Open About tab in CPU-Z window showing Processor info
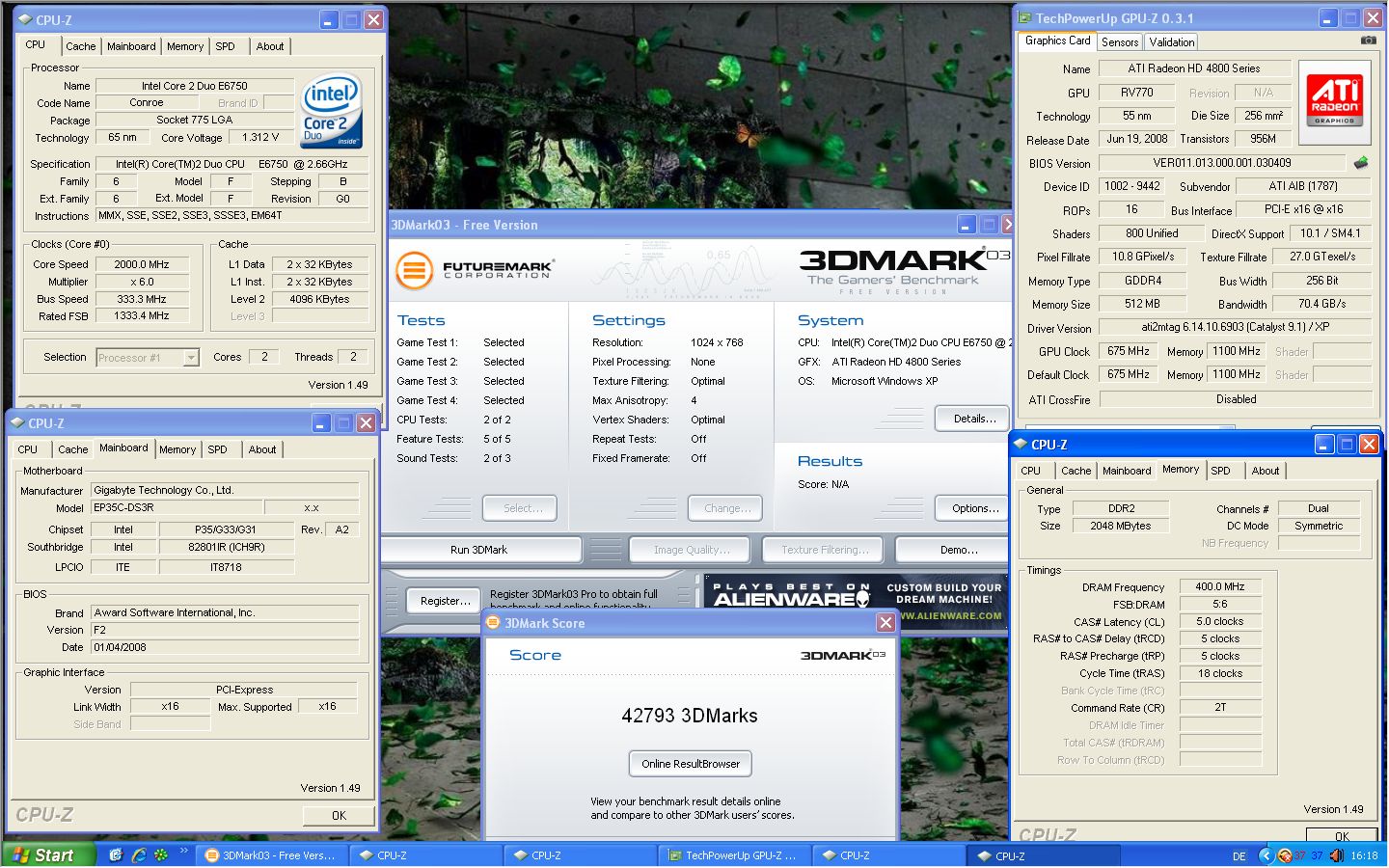The height and width of the screenshot is (868, 1389). tap(270, 46)
